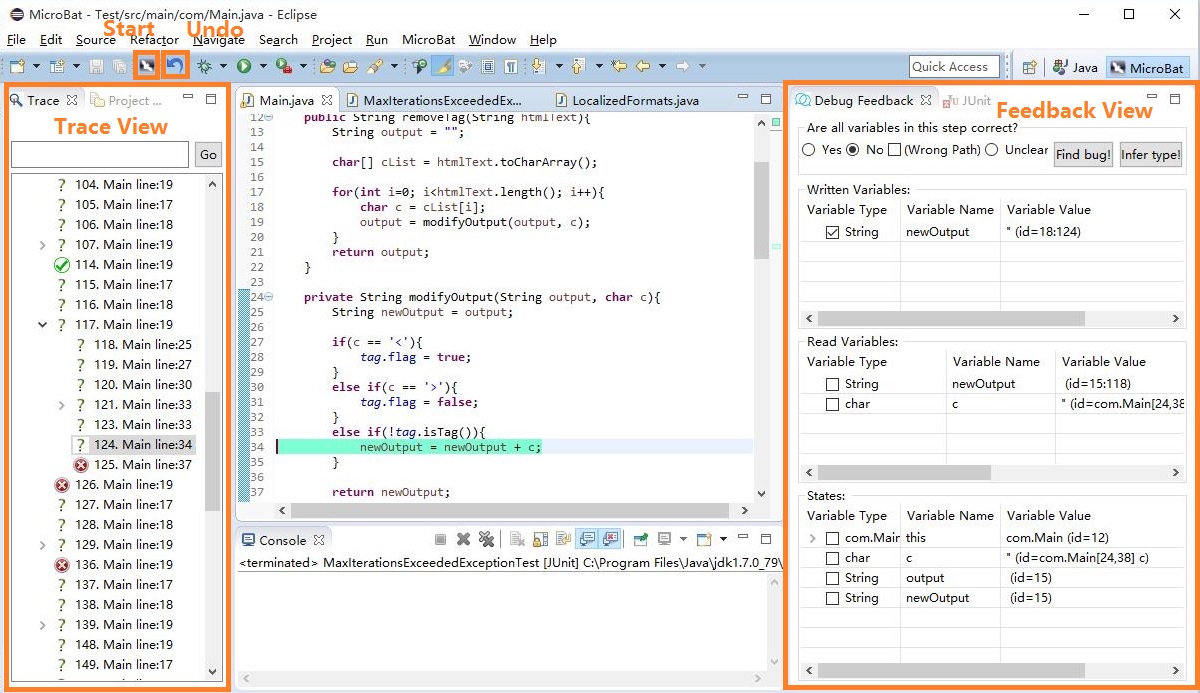Click Open Perspective icon
Image resolution: width=1200 pixels, height=693 pixels.
[x=1029, y=67]
